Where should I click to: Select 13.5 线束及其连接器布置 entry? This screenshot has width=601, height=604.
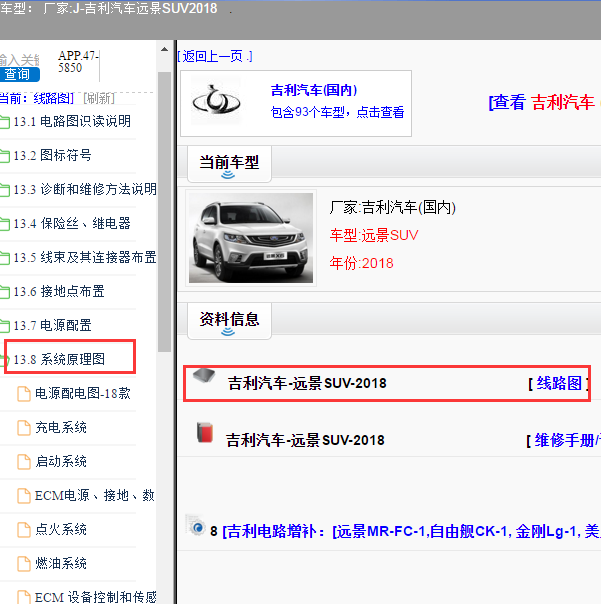click(x=85, y=257)
